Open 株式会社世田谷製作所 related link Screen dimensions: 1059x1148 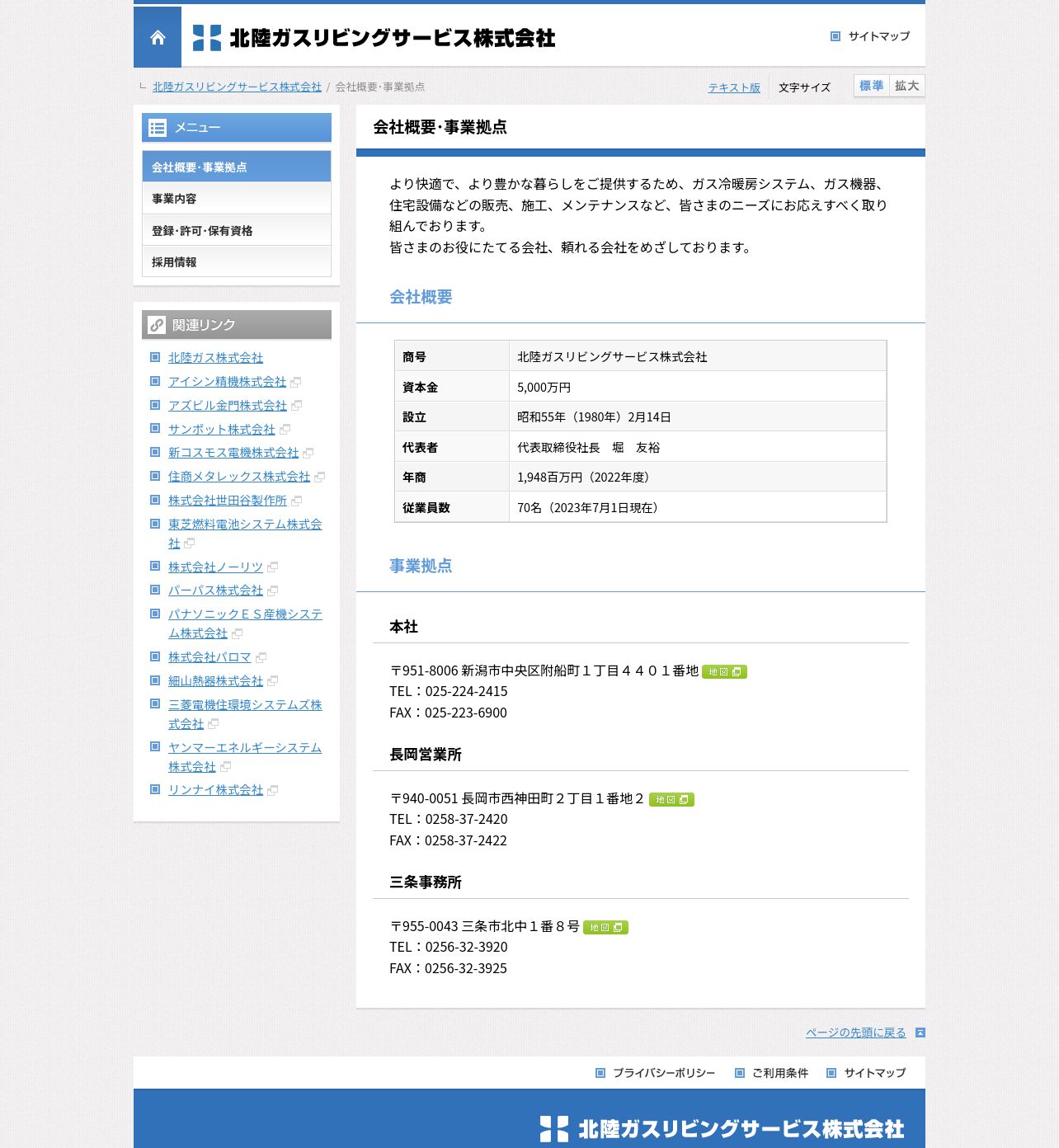pos(228,501)
